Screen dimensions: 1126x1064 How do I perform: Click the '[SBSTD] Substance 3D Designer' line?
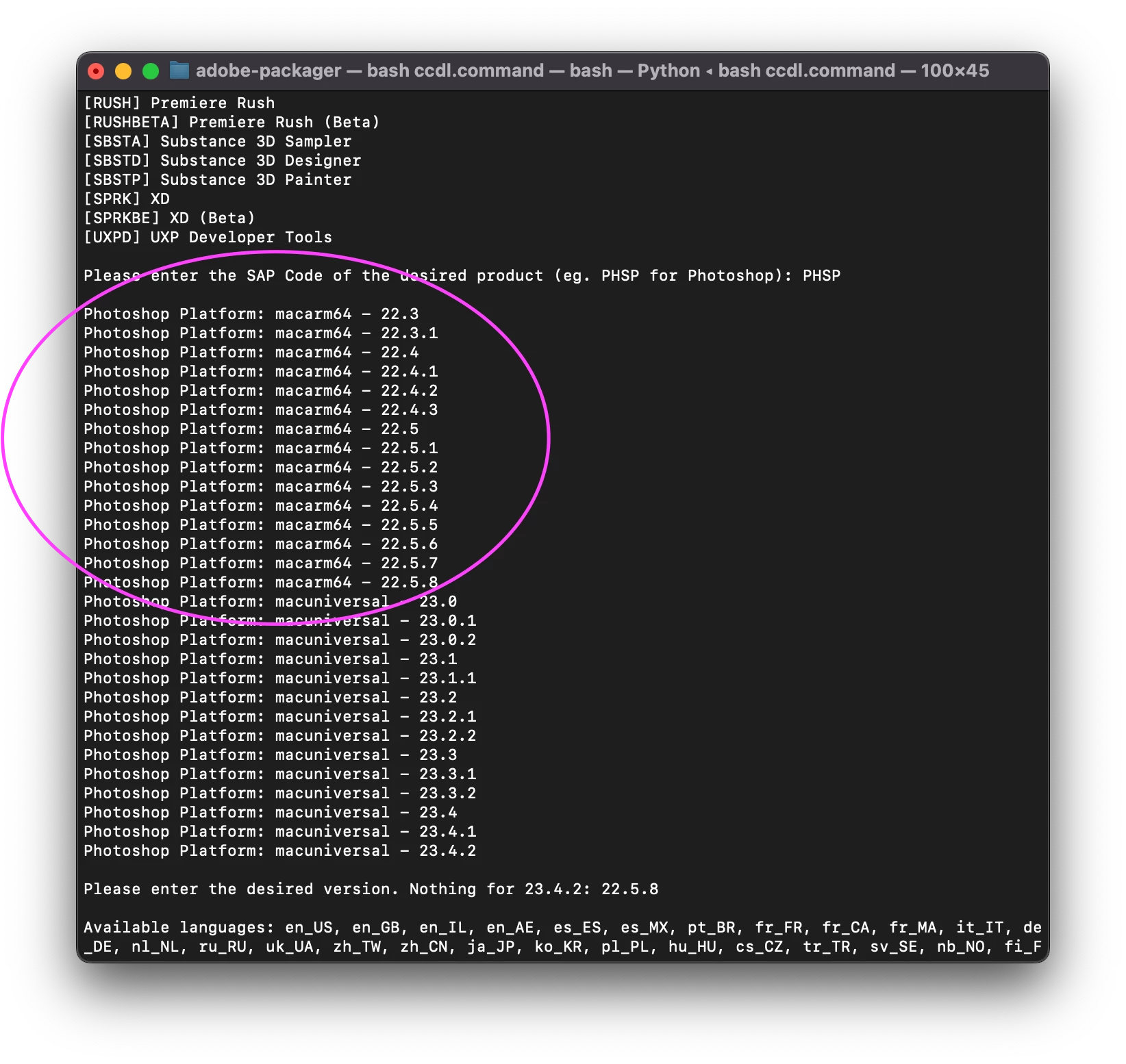pos(223,161)
